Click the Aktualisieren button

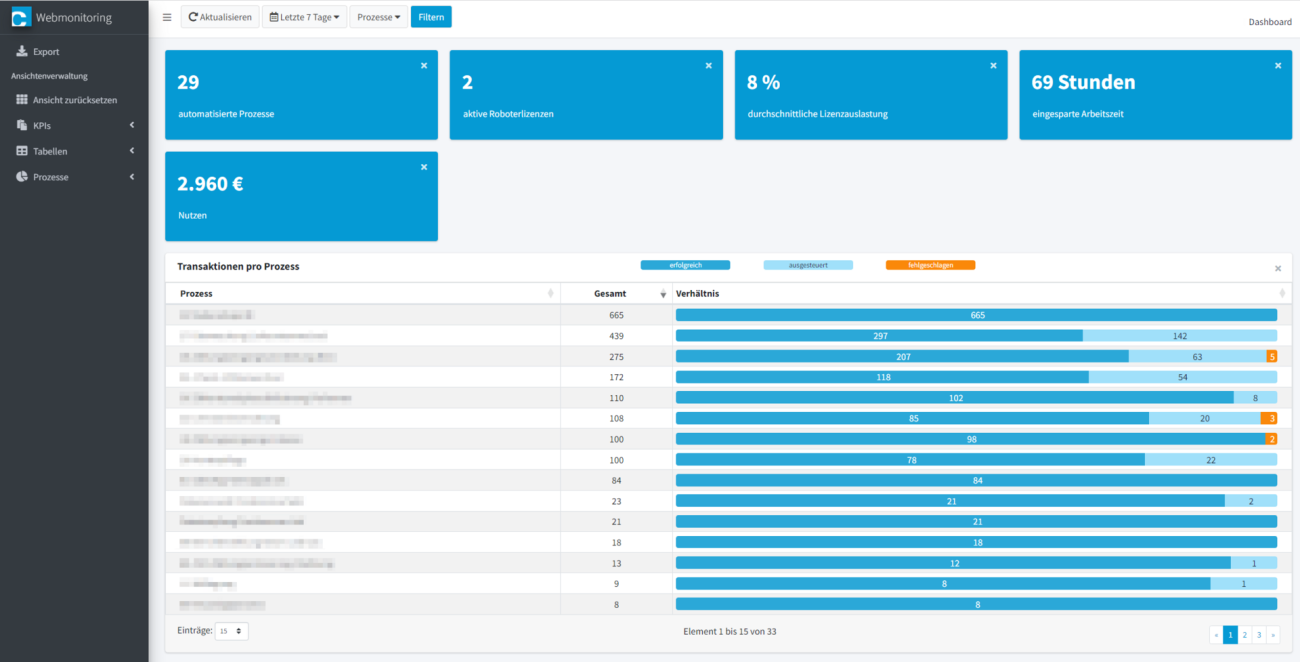click(x=219, y=16)
